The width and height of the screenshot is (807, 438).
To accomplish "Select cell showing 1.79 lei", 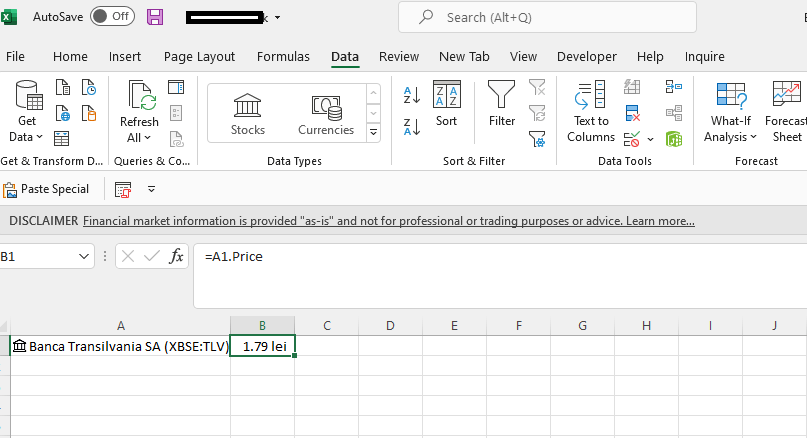I will tap(262, 346).
